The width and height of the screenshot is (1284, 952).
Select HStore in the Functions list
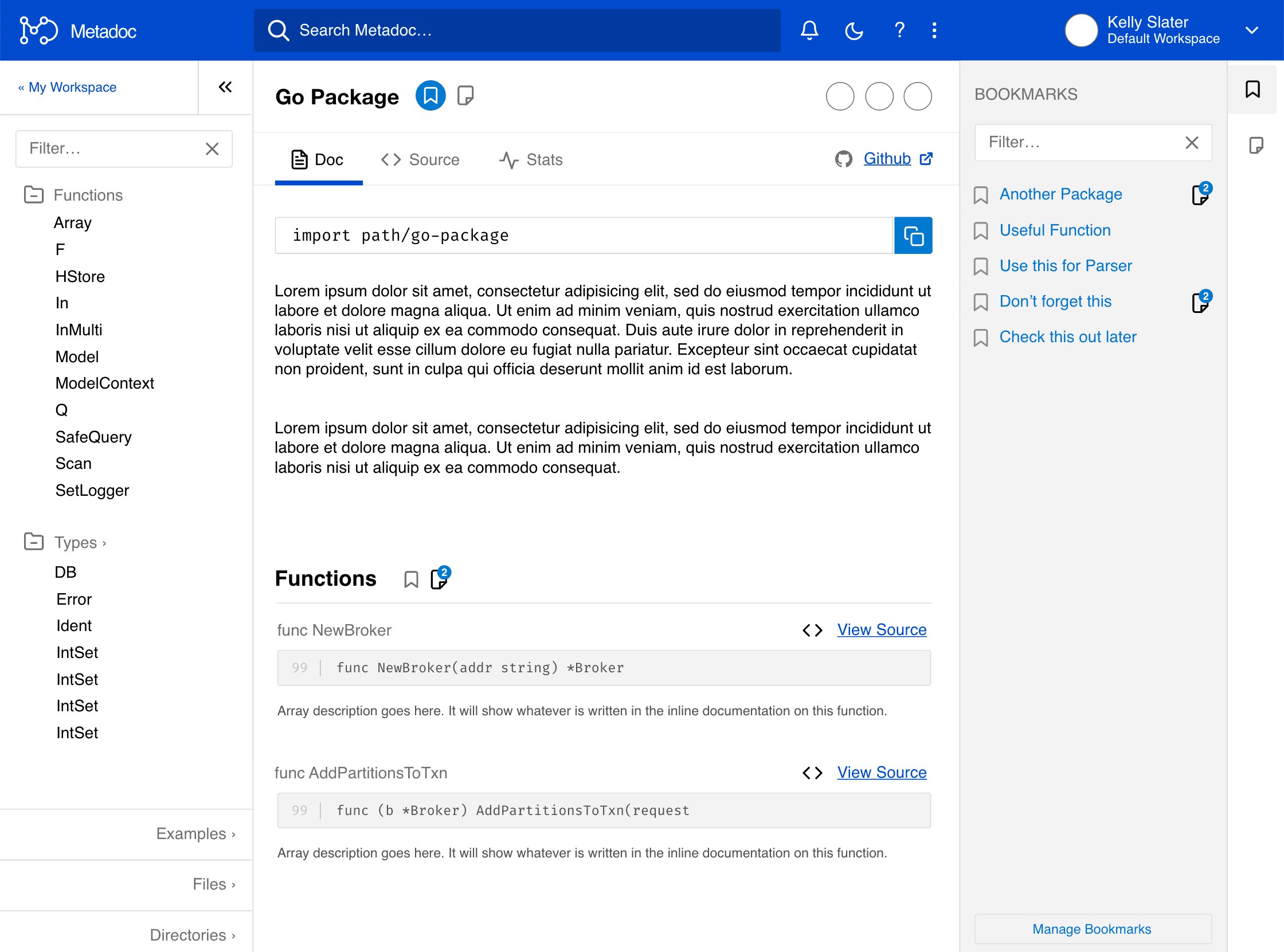pos(80,277)
